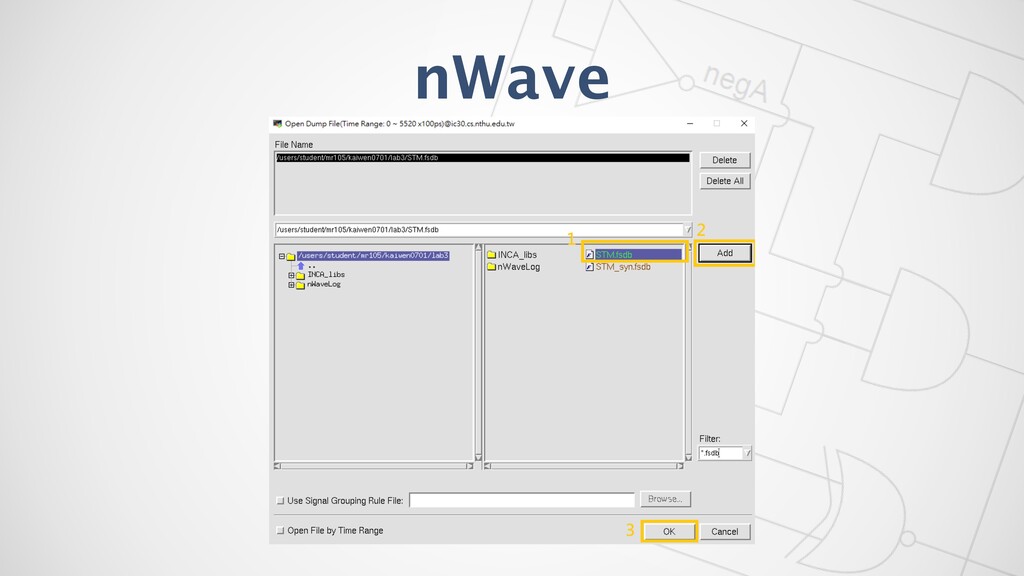Click the Delete All button
Image resolution: width=1024 pixels, height=576 pixels.
[x=724, y=181]
